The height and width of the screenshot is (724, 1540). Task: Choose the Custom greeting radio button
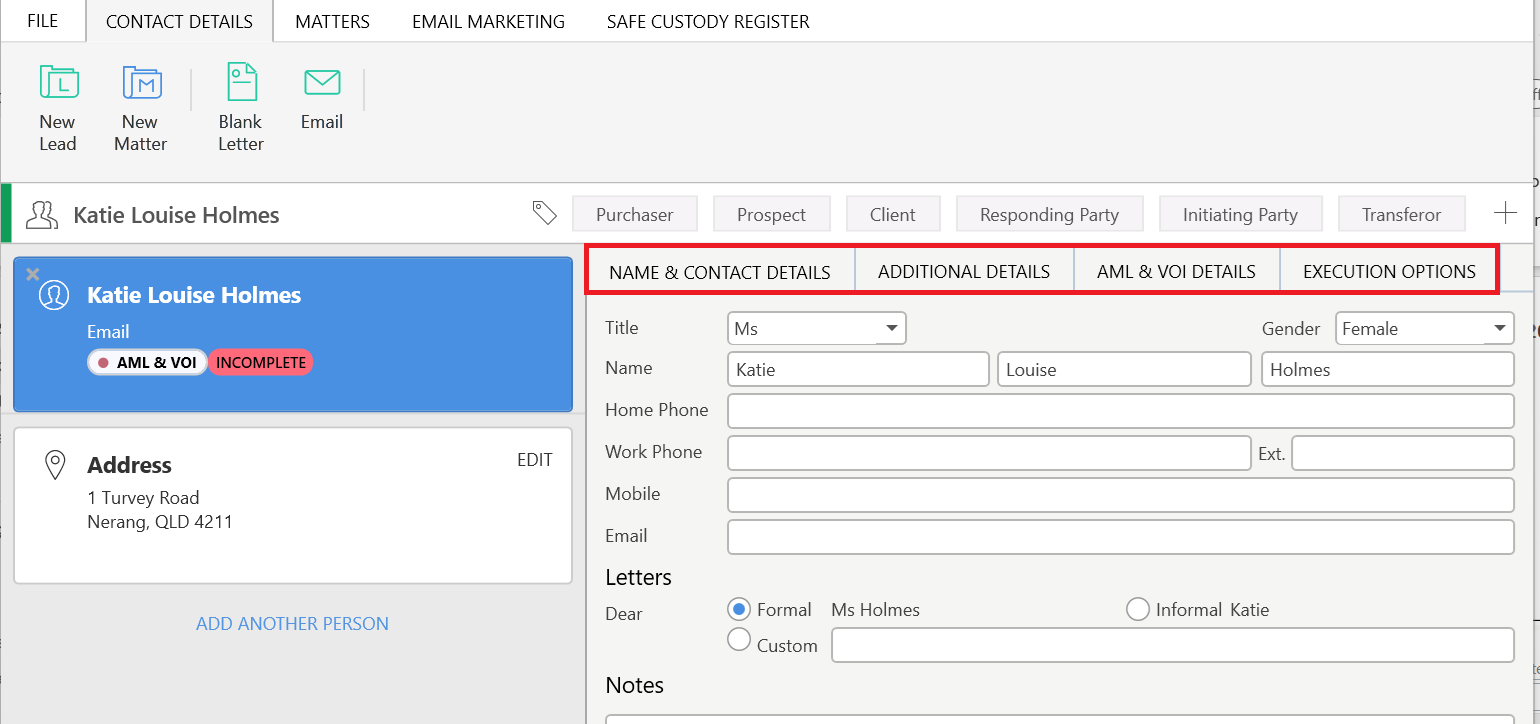(x=739, y=640)
